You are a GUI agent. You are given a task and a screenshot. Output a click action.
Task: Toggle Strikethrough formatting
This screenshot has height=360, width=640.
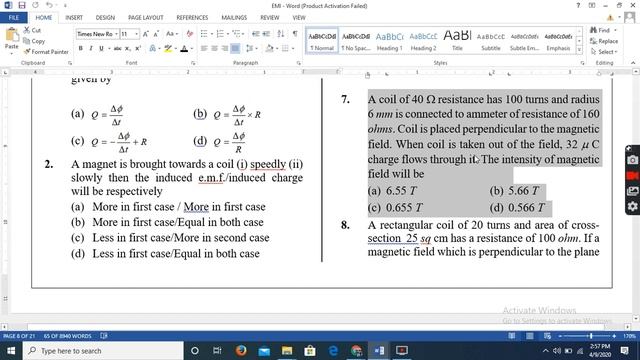[x=117, y=49]
